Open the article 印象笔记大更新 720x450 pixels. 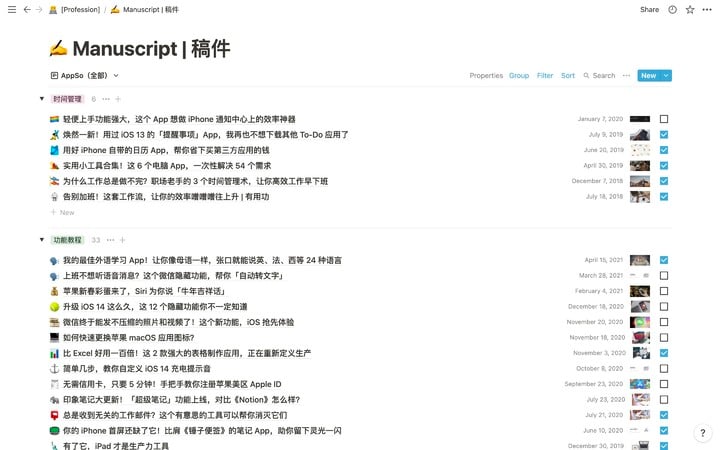point(181,400)
